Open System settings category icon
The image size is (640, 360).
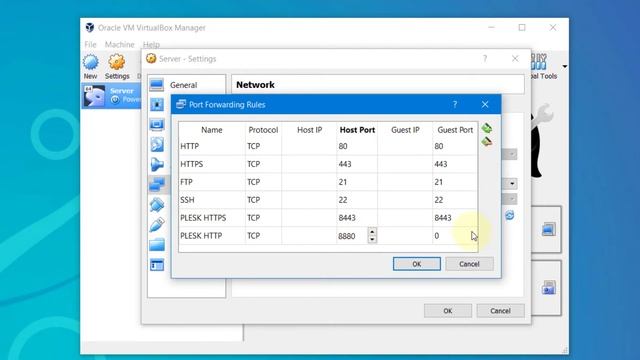[x=157, y=104]
